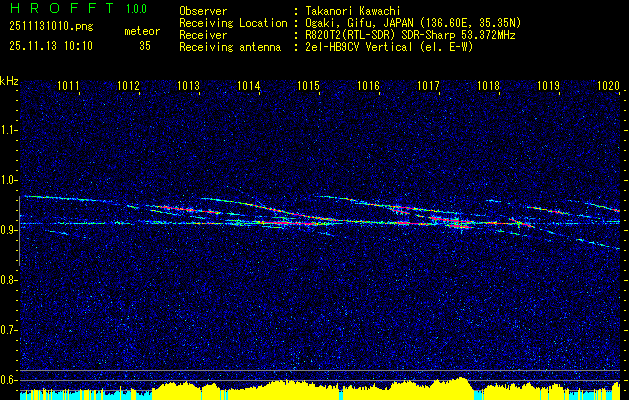This screenshot has width=629, height=400.
Task: Click the 0.6 kHz frequency label
Action: [8, 380]
